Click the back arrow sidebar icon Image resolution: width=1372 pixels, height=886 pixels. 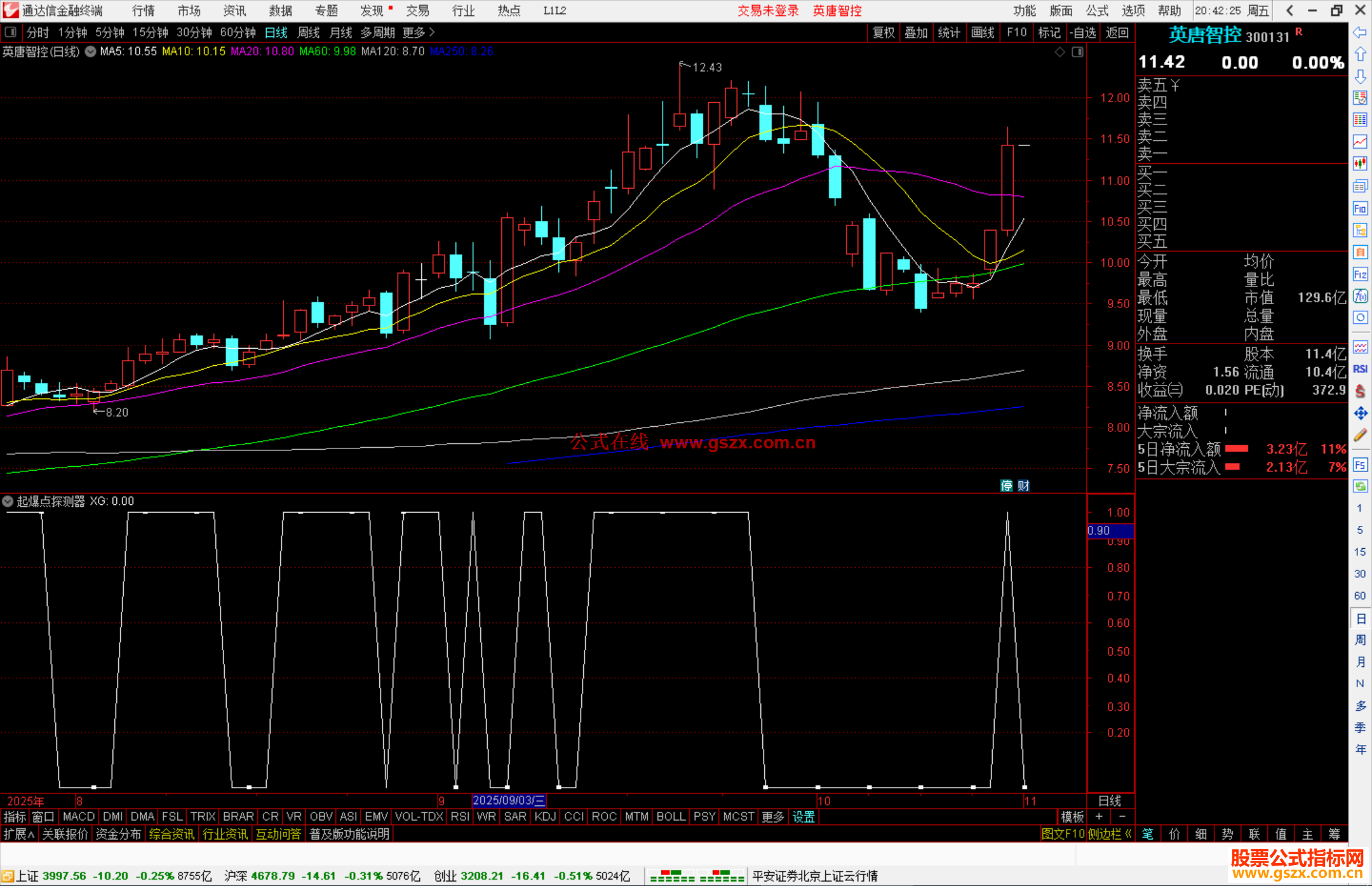tap(1360, 32)
